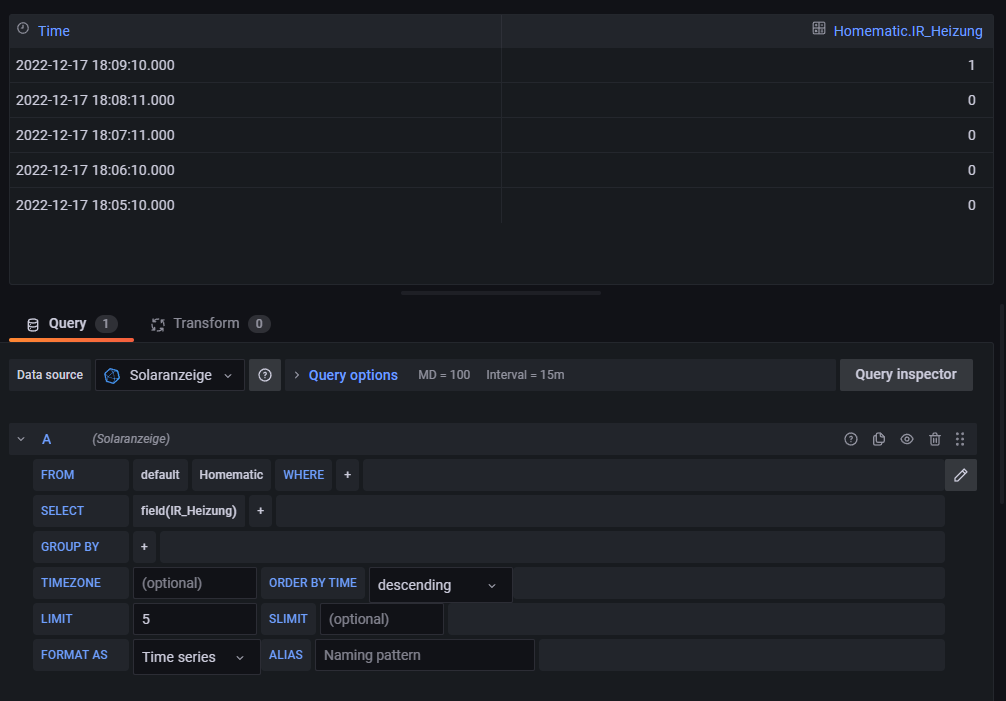Open the Query inspector
The width and height of the screenshot is (1006, 701).
(906, 374)
